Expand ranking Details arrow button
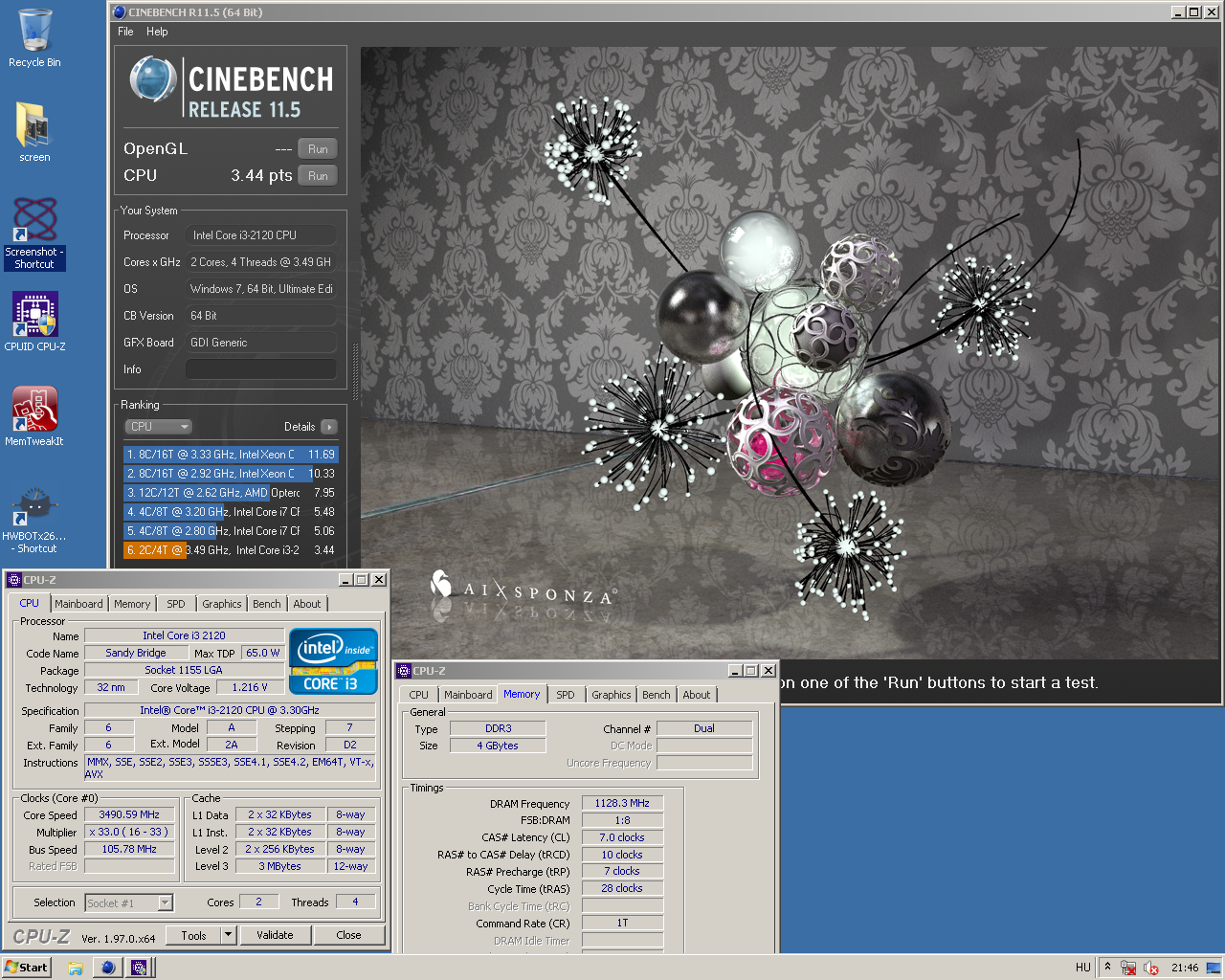The height and width of the screenshot is (980, 1225). pyautogui.click(x=329, y=427)
